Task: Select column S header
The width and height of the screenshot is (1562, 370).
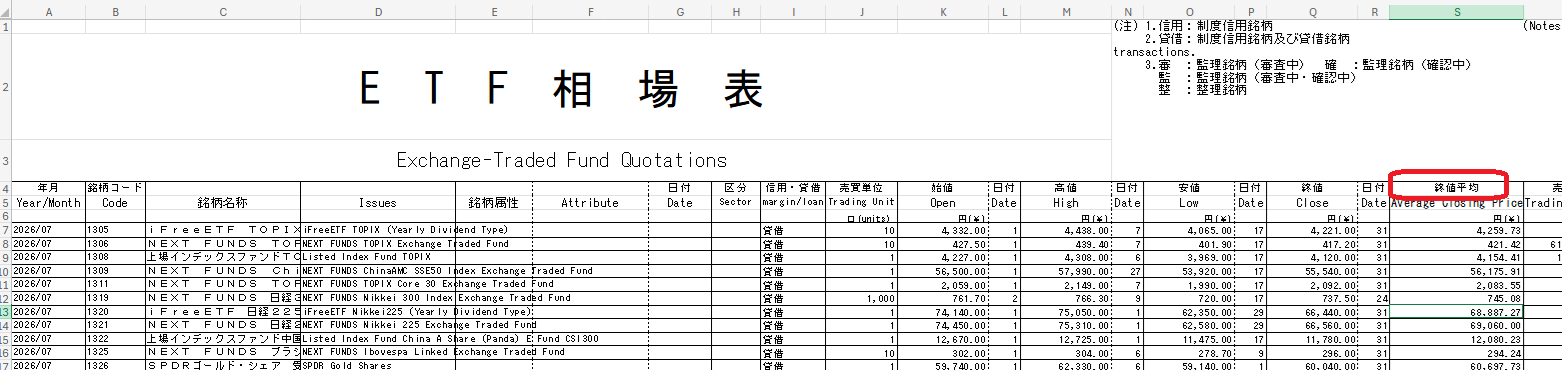Action: coord(1457,11)
